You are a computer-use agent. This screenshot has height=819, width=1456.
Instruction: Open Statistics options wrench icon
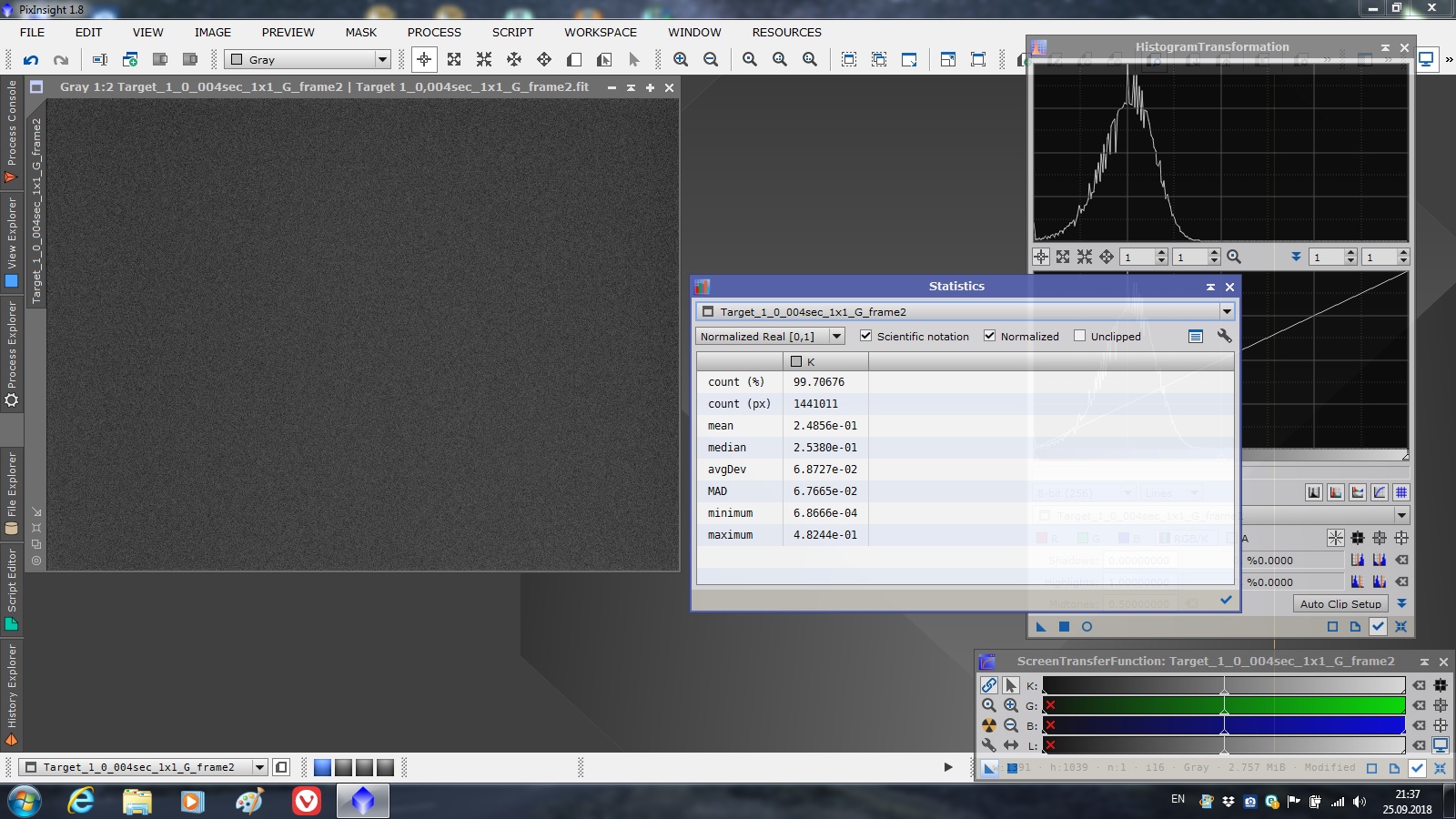coord(1225,336)
